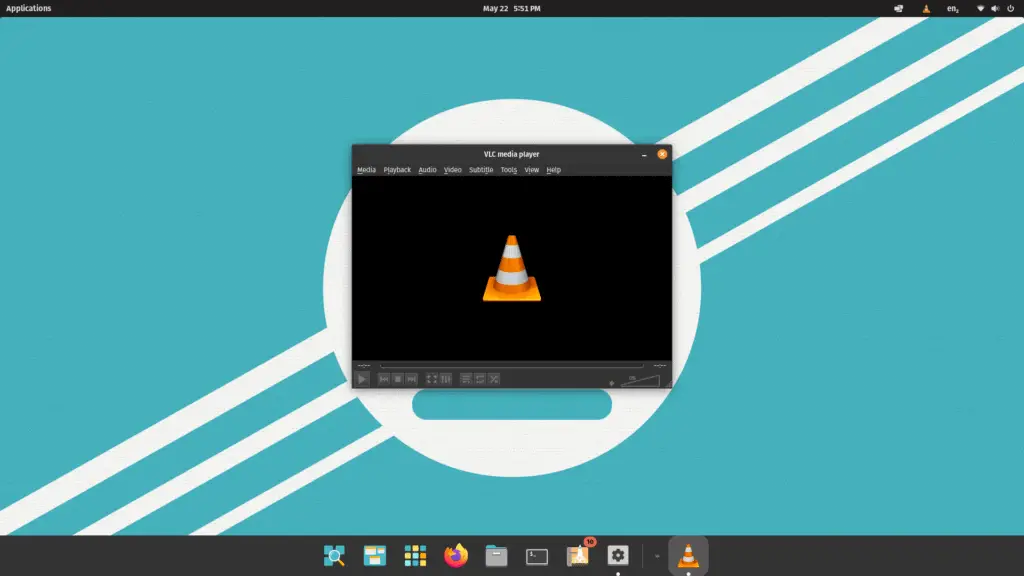Click the VLC icon in the dock
Image resolution: width=1024 pixels, height=576 pixels.
click(688, 556)
